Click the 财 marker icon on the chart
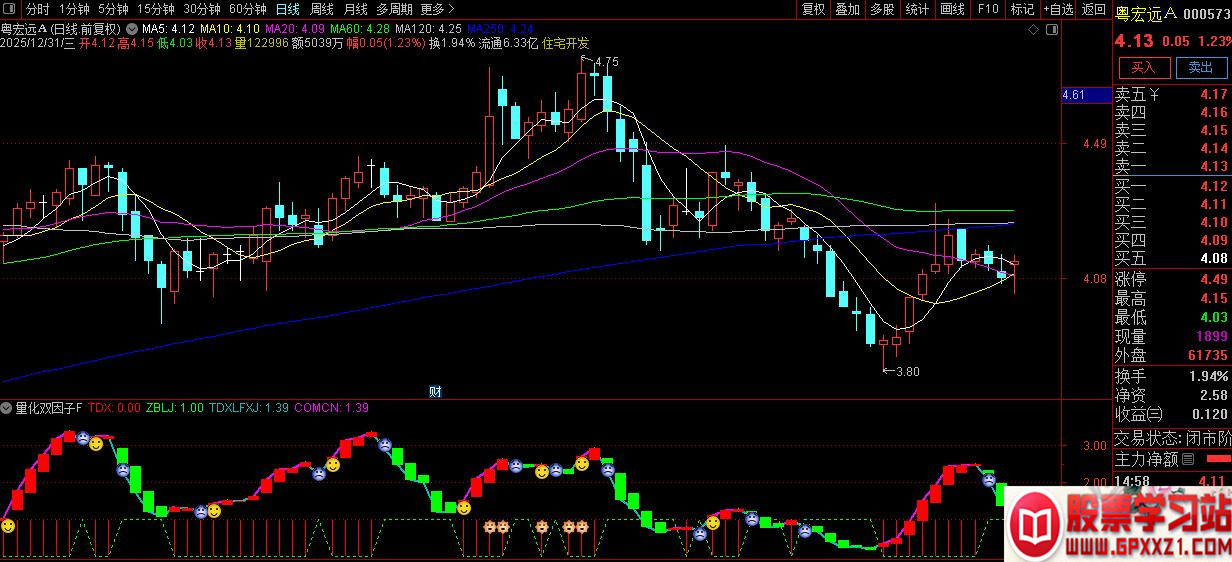 tap(435, 391)
